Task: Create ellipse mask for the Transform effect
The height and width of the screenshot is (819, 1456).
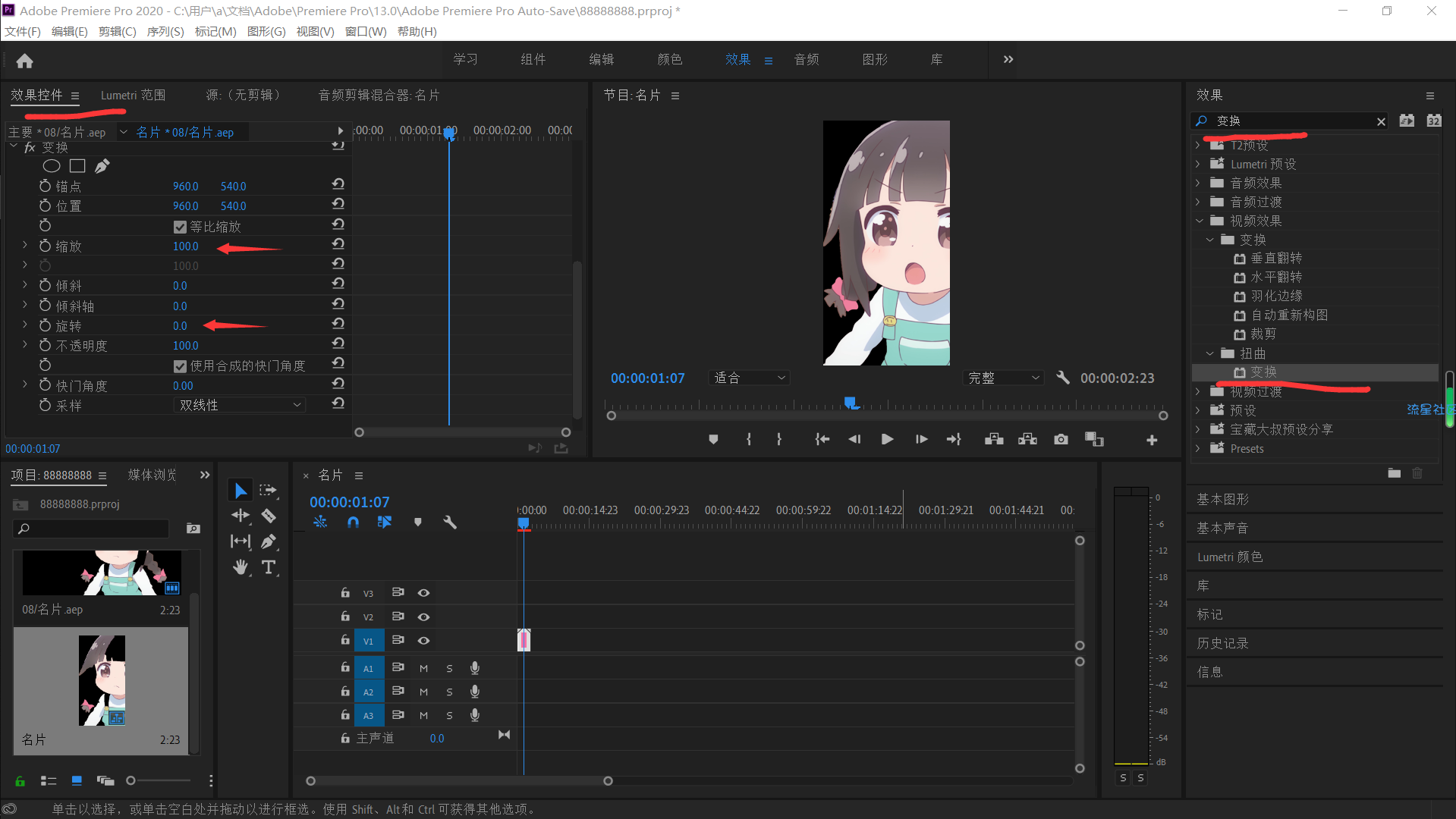Action: (52, 166)
